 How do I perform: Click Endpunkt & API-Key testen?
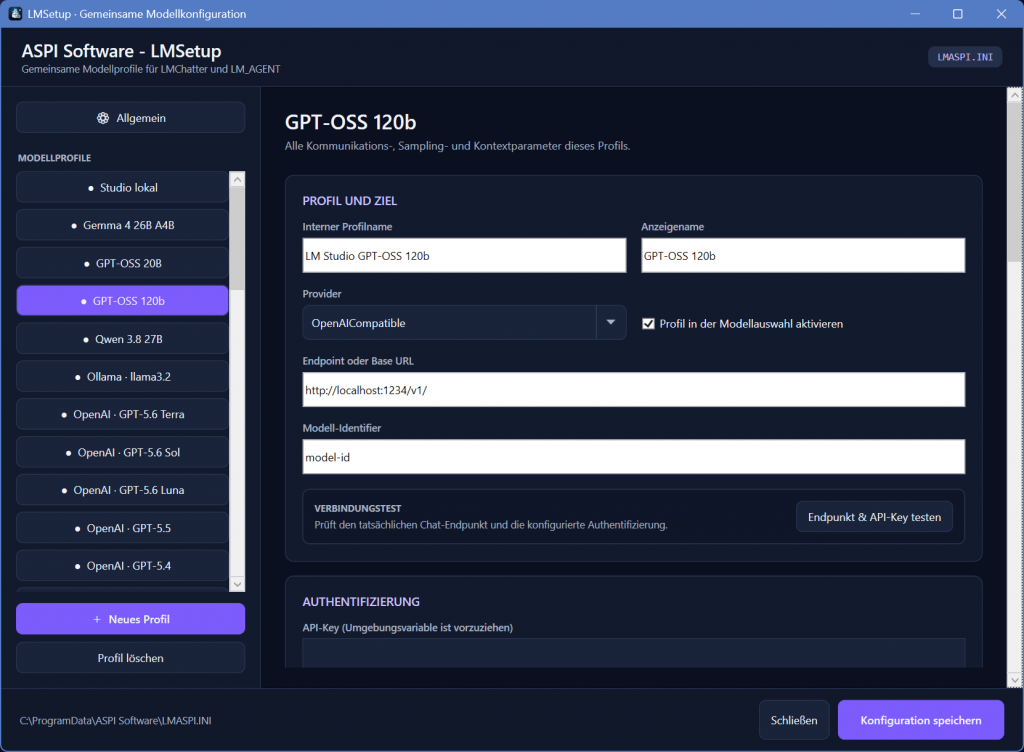(x=874, y=517)
